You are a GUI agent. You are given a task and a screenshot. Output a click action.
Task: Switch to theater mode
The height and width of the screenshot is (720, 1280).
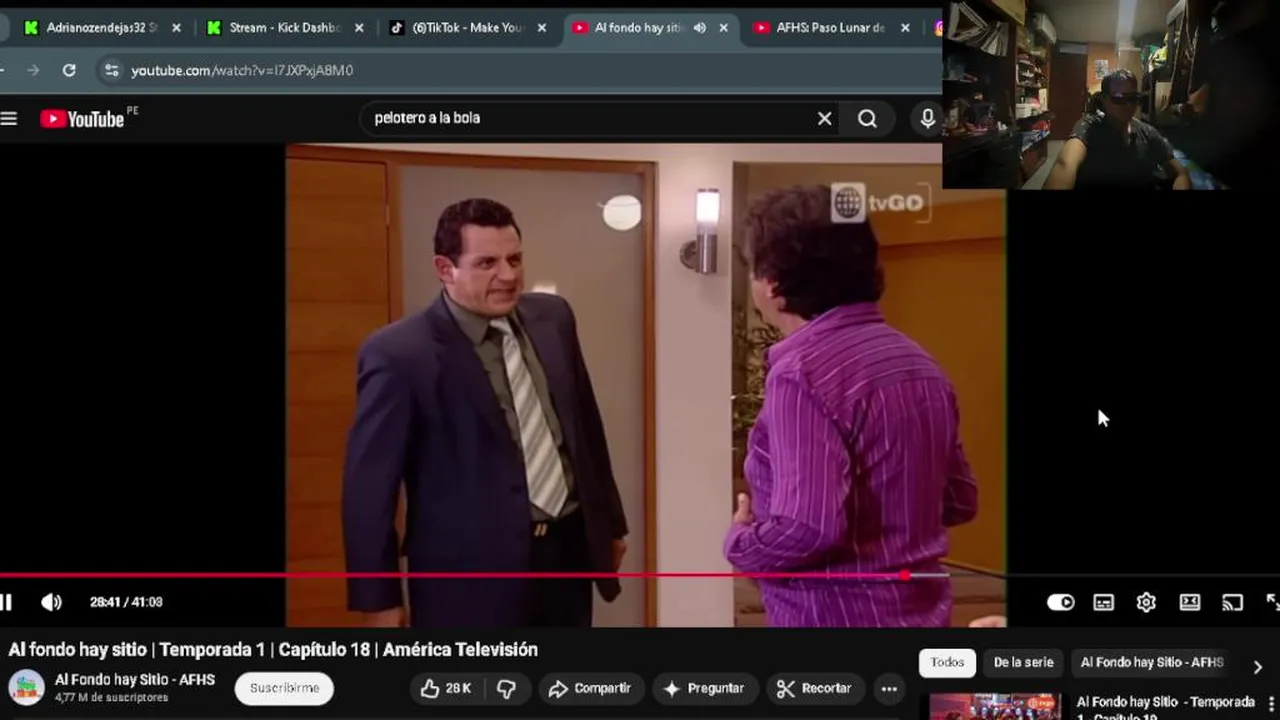(1189, 602)
